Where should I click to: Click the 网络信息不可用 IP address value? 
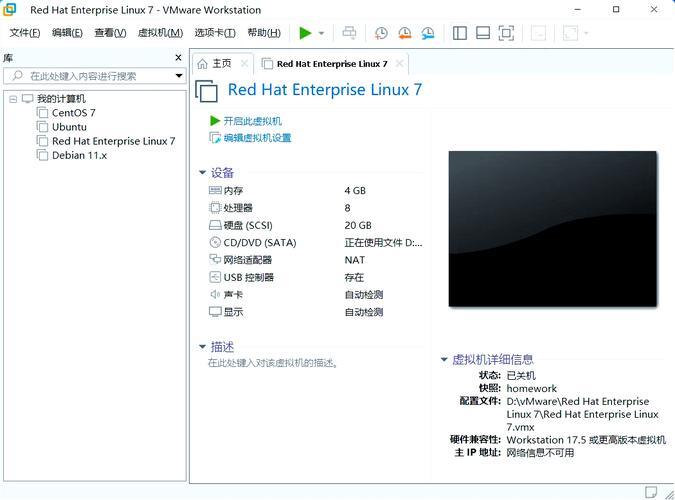(x=540, y=453)
